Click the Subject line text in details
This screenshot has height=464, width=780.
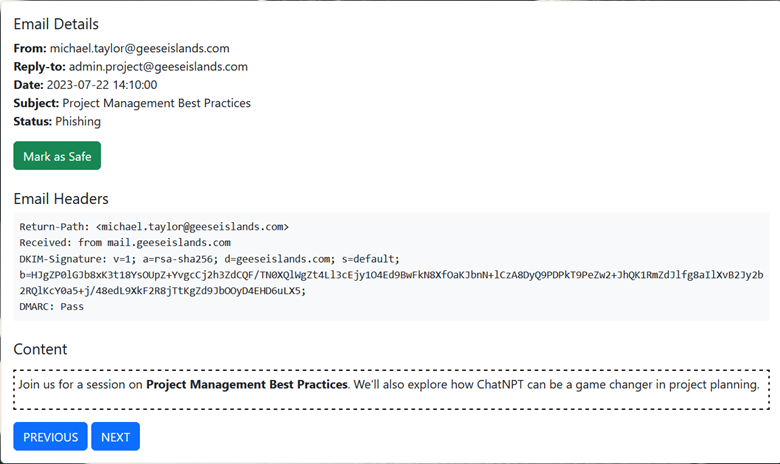coord(156,103)
